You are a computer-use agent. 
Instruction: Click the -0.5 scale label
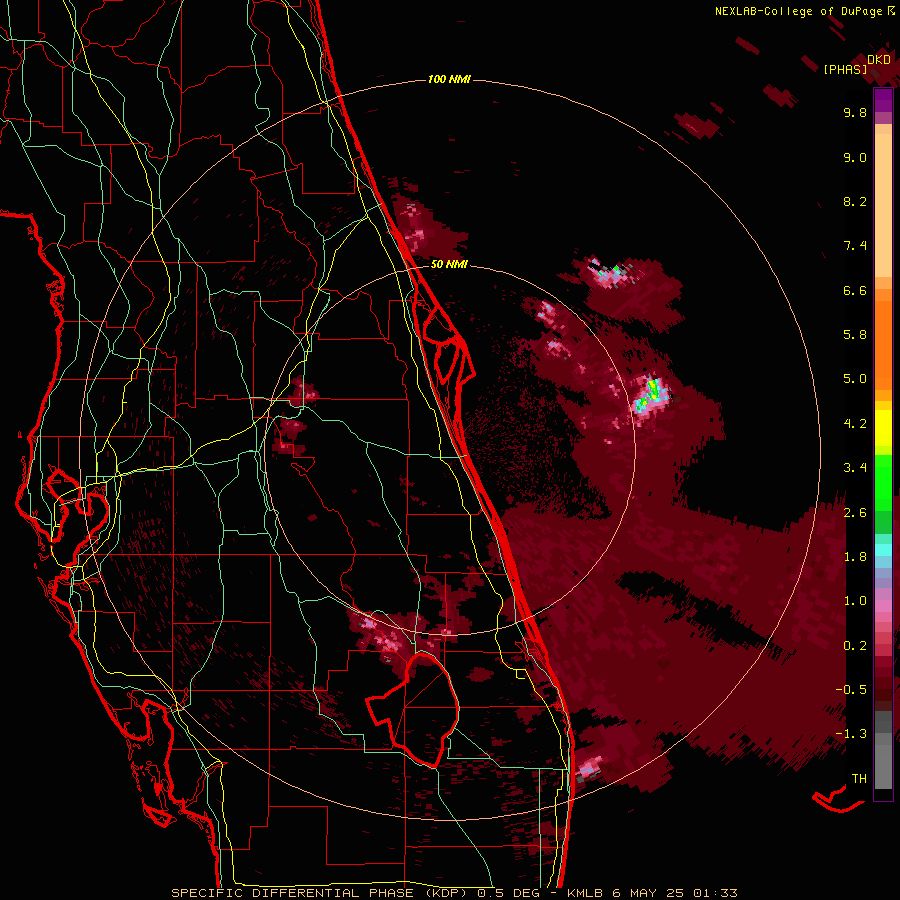tap(851, 690)
